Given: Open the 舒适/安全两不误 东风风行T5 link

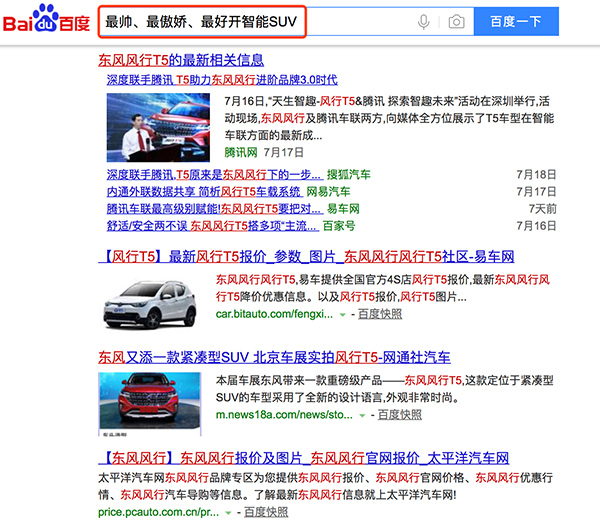Looking at the screenshot, I should pos(212,226).
